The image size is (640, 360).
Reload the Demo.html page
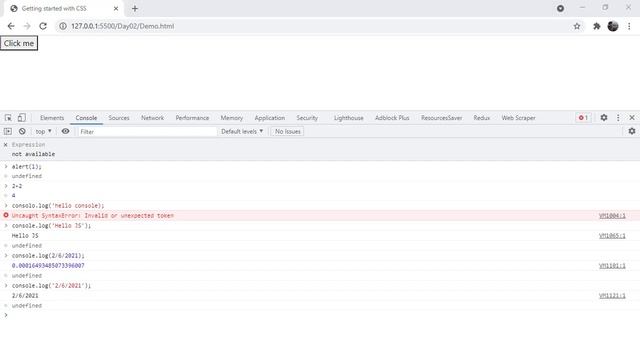(x=43, y=26)
